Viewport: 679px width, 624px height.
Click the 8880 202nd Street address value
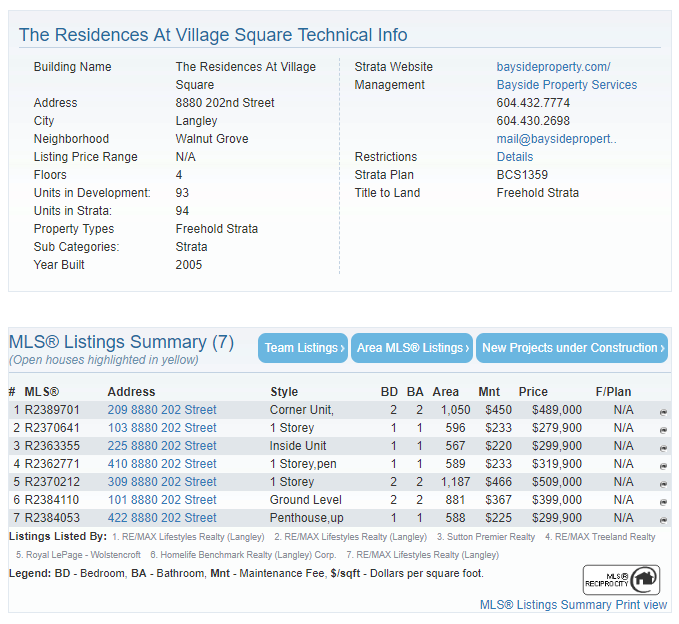pyautogui.click(x=225, y=103)
